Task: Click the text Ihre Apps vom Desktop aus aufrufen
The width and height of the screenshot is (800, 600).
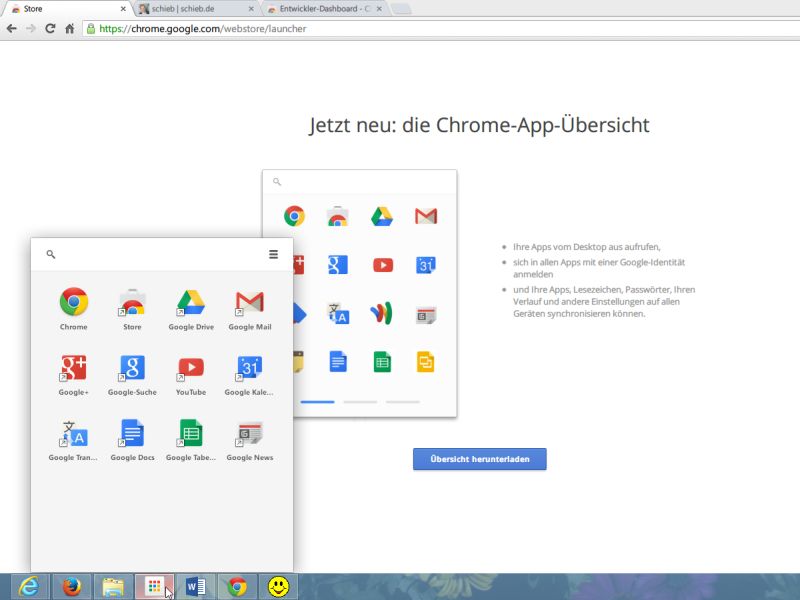Action: pyautogui.click(x=587, y=247)
